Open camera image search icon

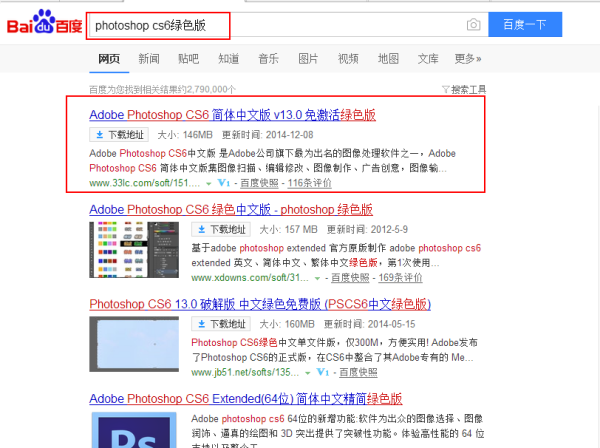click(473, 25)
